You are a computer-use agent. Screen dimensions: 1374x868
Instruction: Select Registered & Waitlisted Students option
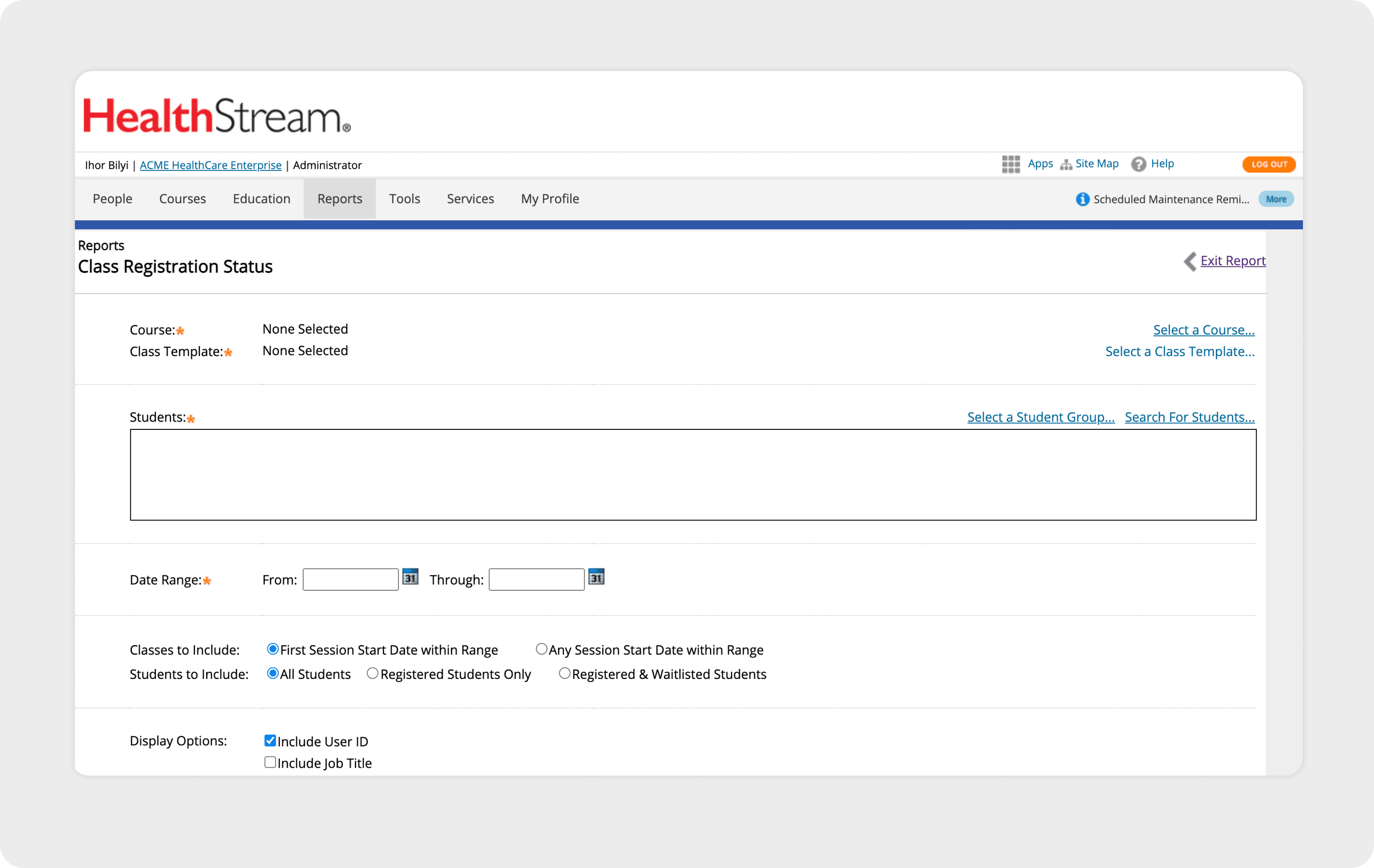click(564, 673)
